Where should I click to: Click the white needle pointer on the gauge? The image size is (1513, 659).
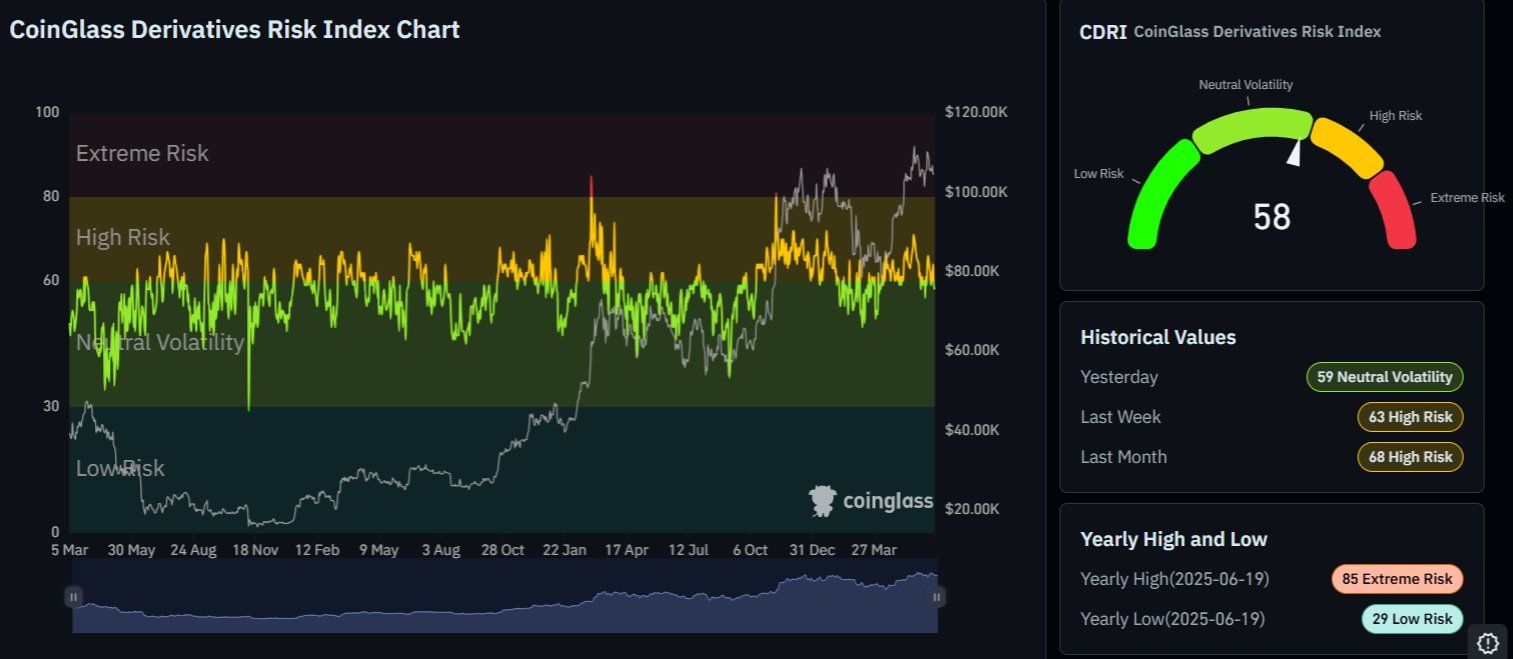1295,152
